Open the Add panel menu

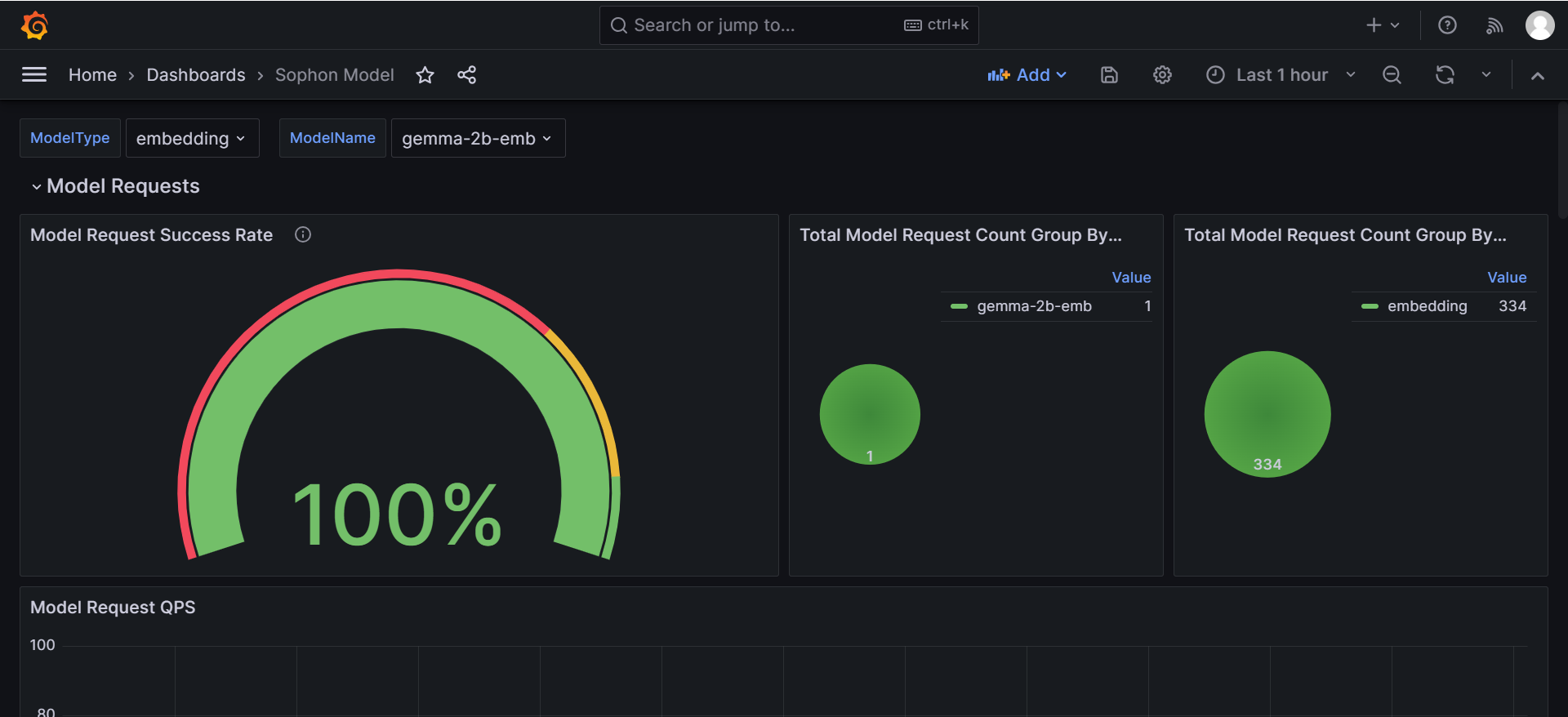[x=1027, y=75]
